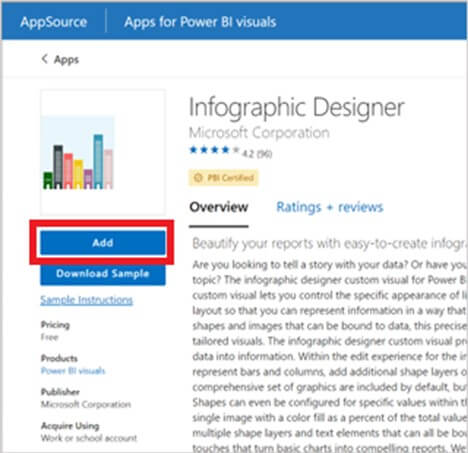The image size is (468, 453).
Task: Go back using the Apps chevron arrow
Action: click(44, 59)
